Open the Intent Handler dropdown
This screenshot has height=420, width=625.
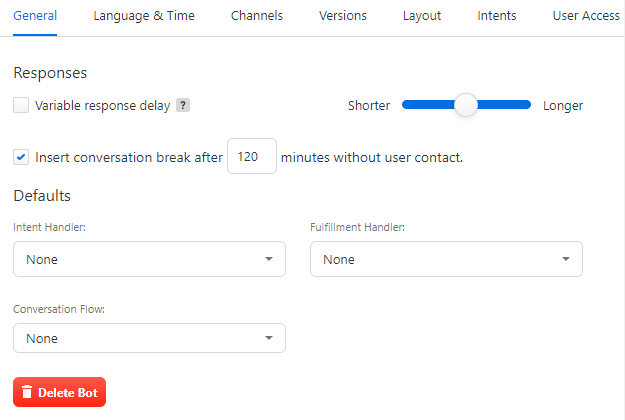click(149, 259)
